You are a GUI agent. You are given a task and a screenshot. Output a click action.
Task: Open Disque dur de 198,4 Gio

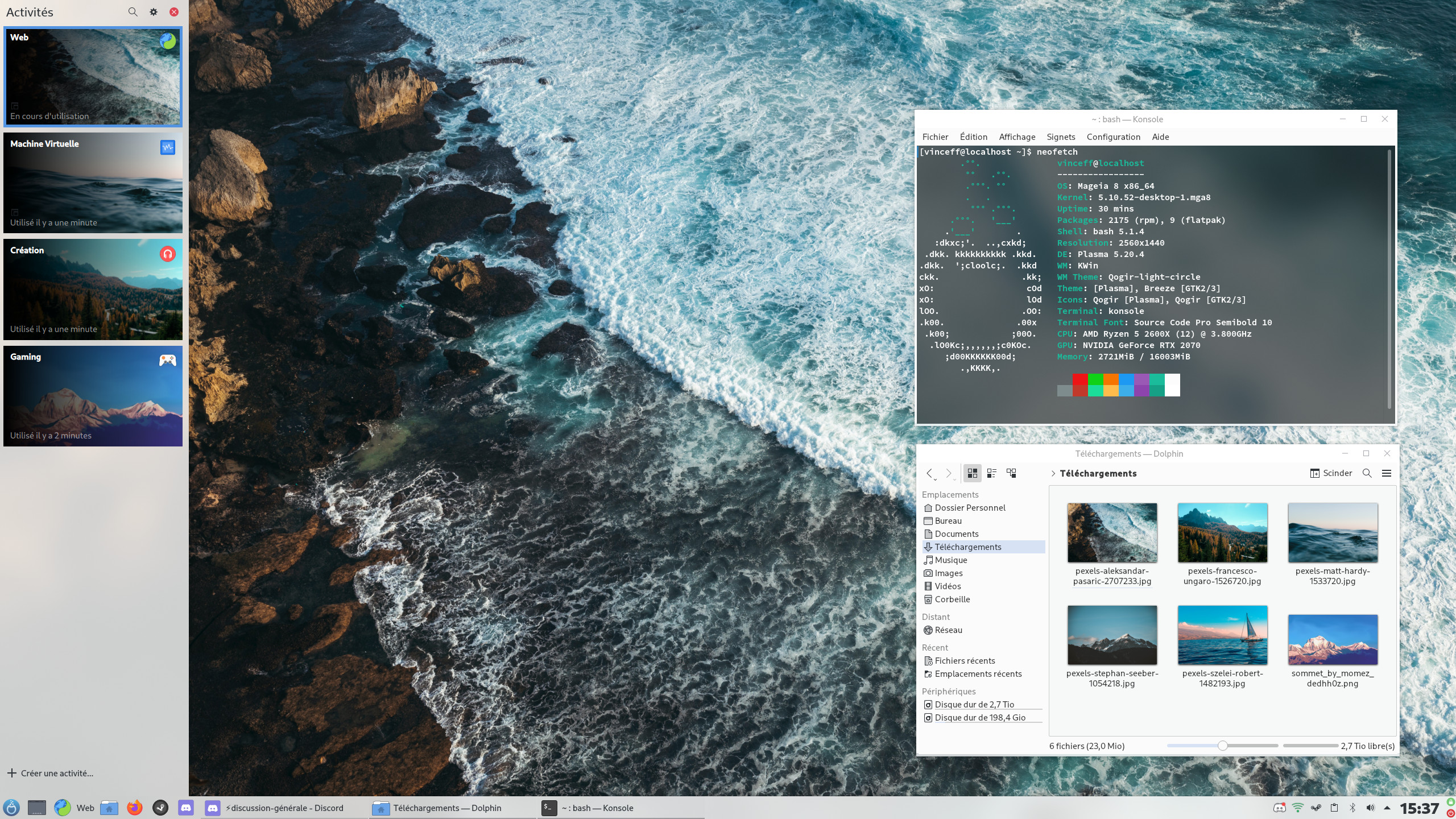(983, 718)
